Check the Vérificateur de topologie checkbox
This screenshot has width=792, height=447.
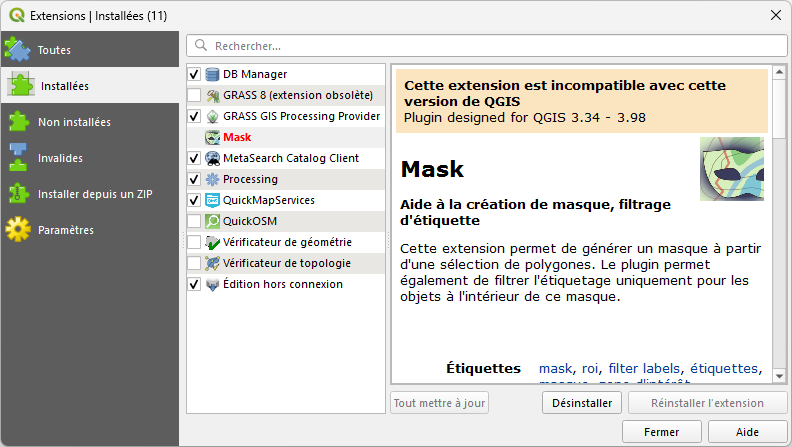[x=194, y=263]
